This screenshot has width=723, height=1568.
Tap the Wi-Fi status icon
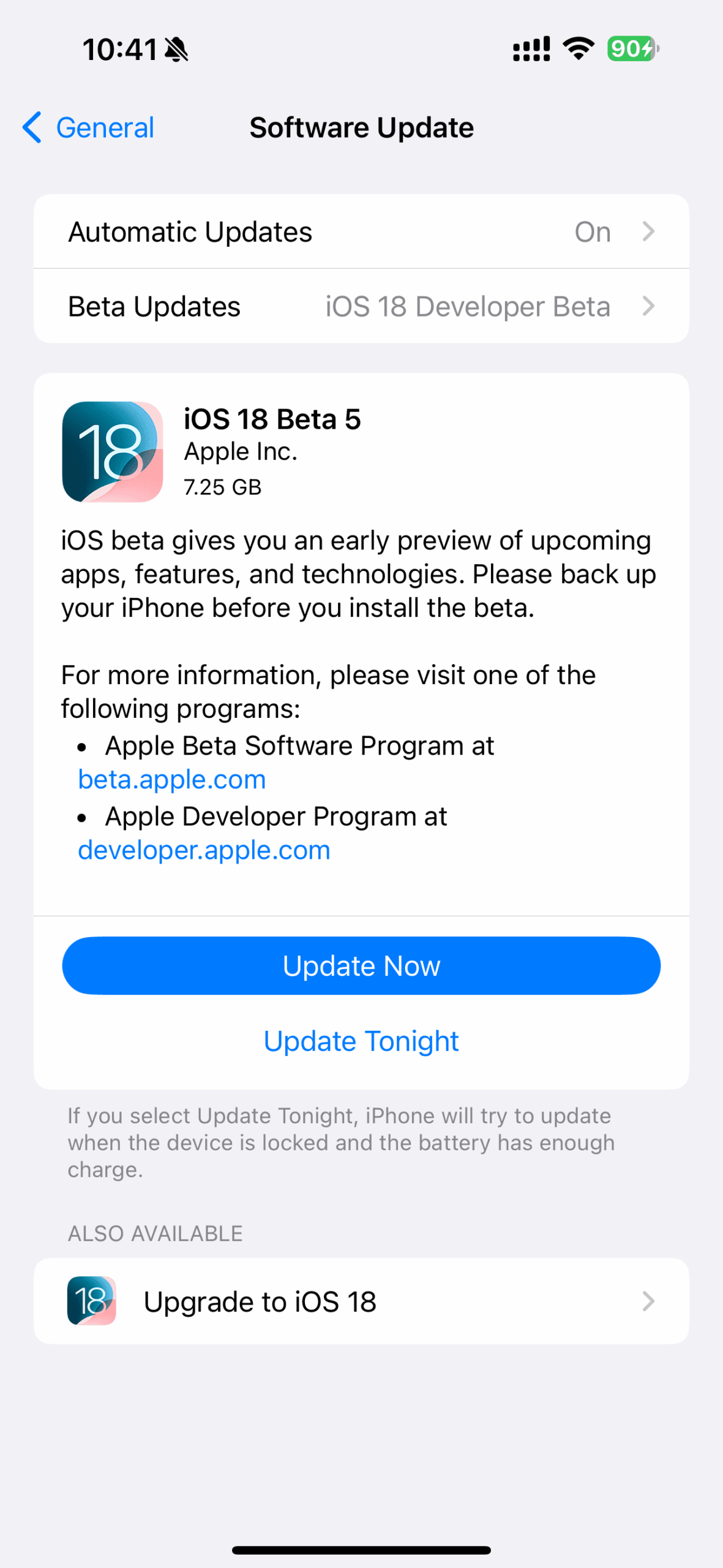579,48
